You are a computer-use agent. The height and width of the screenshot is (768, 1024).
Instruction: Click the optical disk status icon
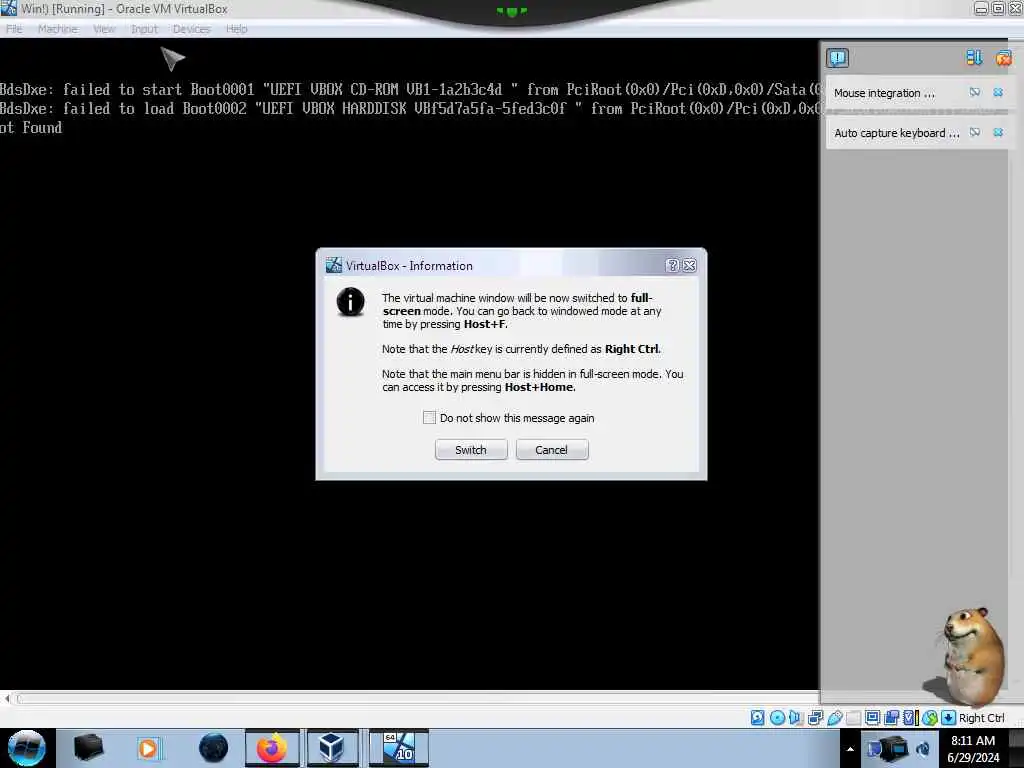777,718
